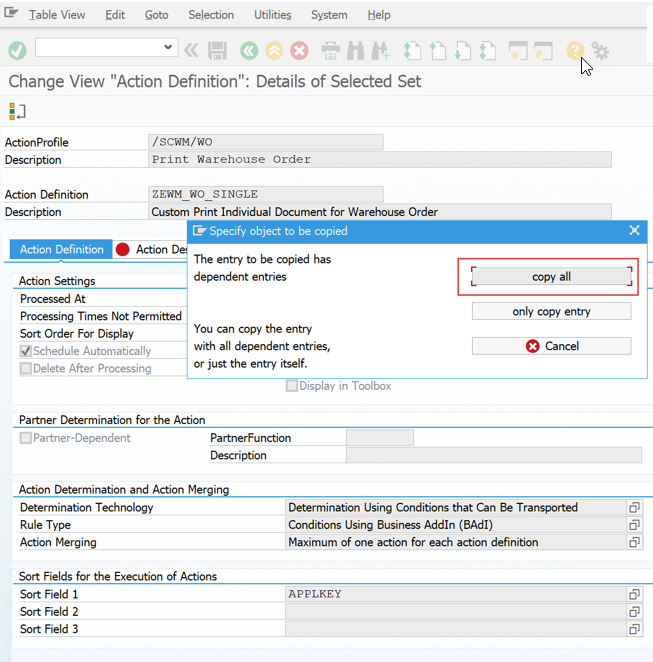The height and width of the screenshot is (662, 653).
Task: Click the partner Description field
Action: pyautogui.click(x=494, y=455)
